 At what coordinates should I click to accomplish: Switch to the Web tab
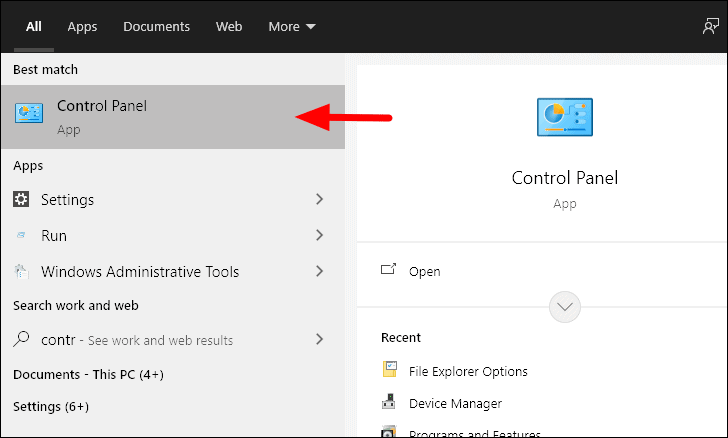(x=229, y=26)
